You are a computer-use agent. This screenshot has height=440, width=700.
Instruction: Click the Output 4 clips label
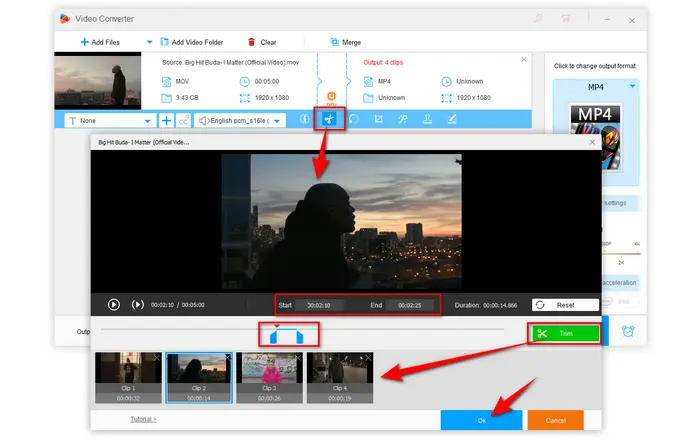[x=383, y=62]
